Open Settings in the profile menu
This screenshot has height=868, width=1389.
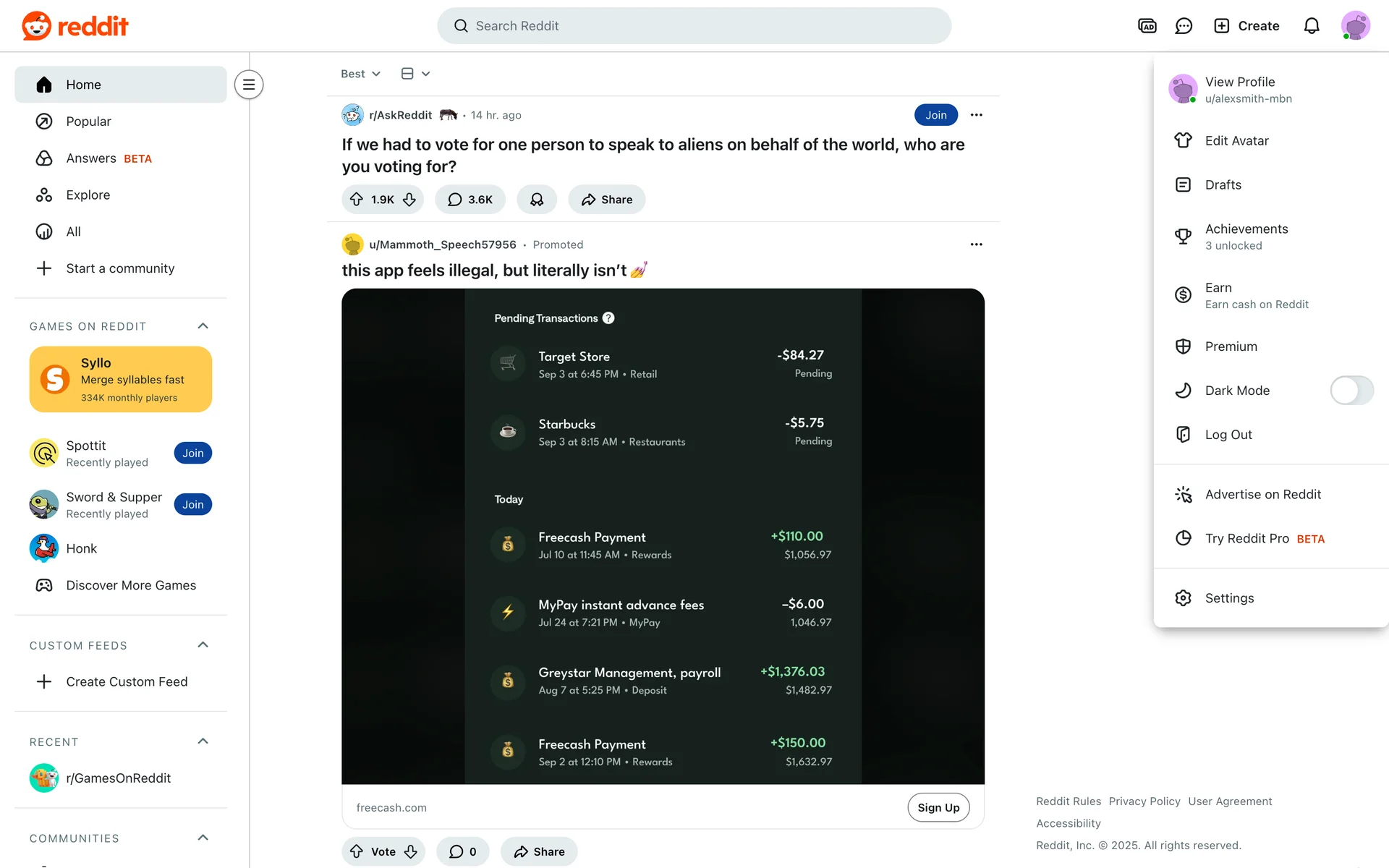point(1228,598)
